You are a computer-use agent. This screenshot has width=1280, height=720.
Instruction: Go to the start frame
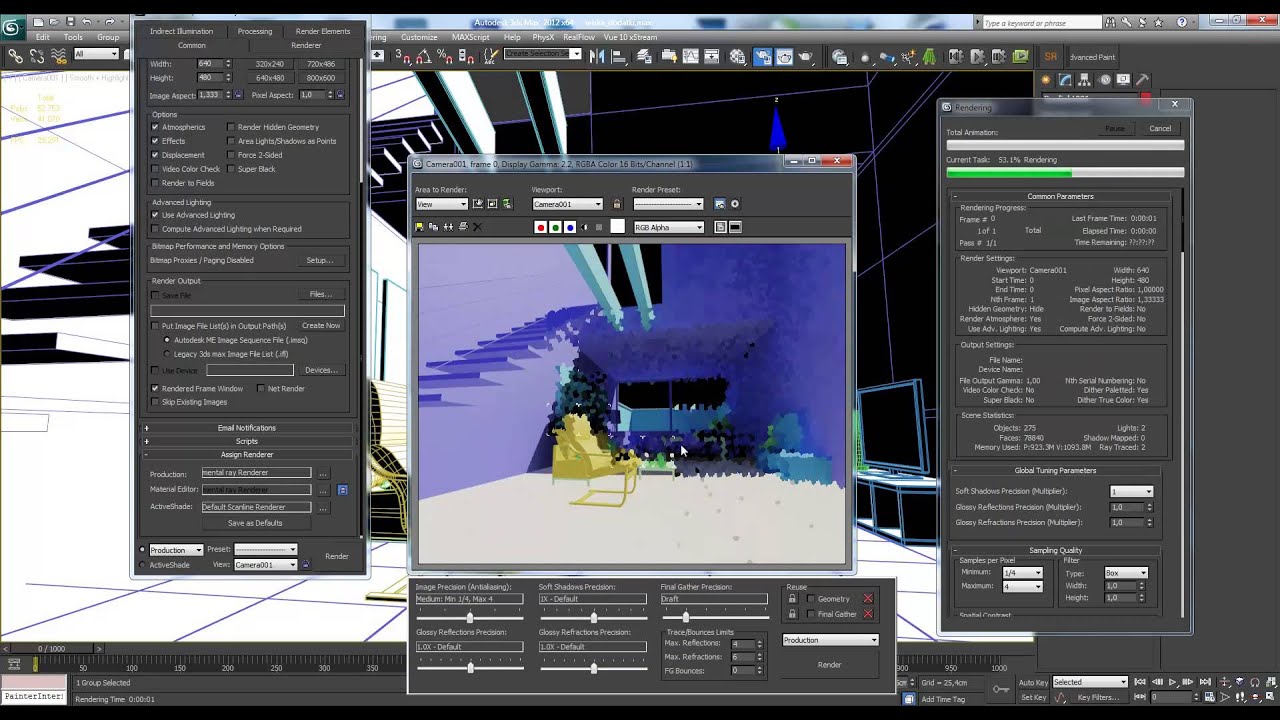point(1140,682)
